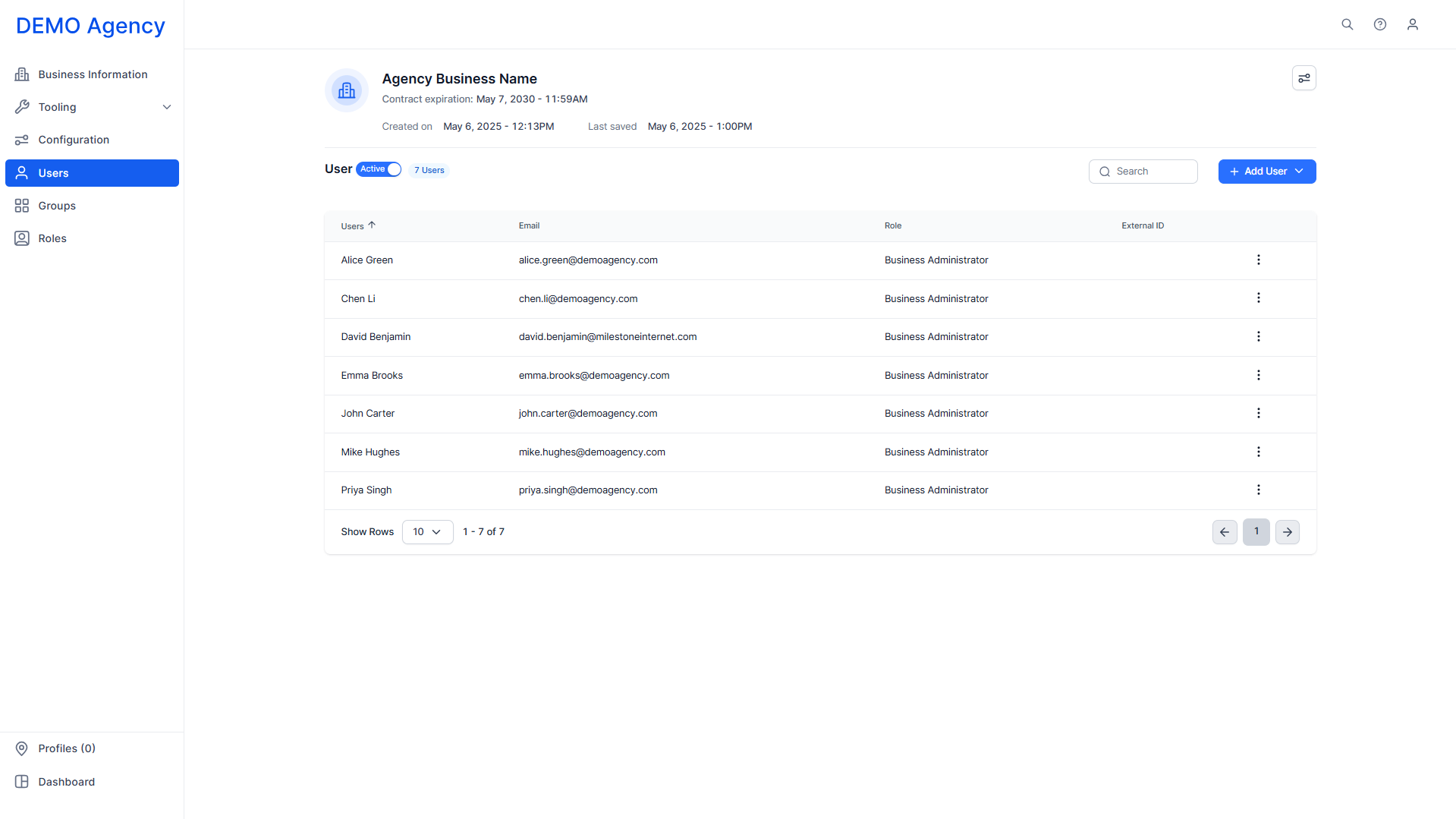The height and width of the screenshot is (819, 1456).
Task: Open the user account profile icon
Action: pyautogui.click(x=1412, y=24)
